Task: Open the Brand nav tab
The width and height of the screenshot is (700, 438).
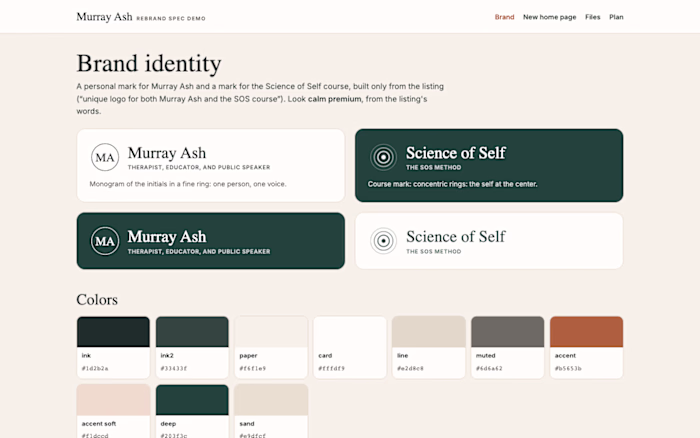Action: 504,17
